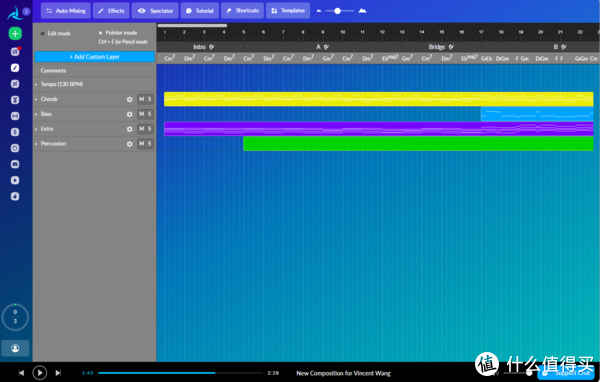Click bar 9 on the ruler

(x=323, y=32)
